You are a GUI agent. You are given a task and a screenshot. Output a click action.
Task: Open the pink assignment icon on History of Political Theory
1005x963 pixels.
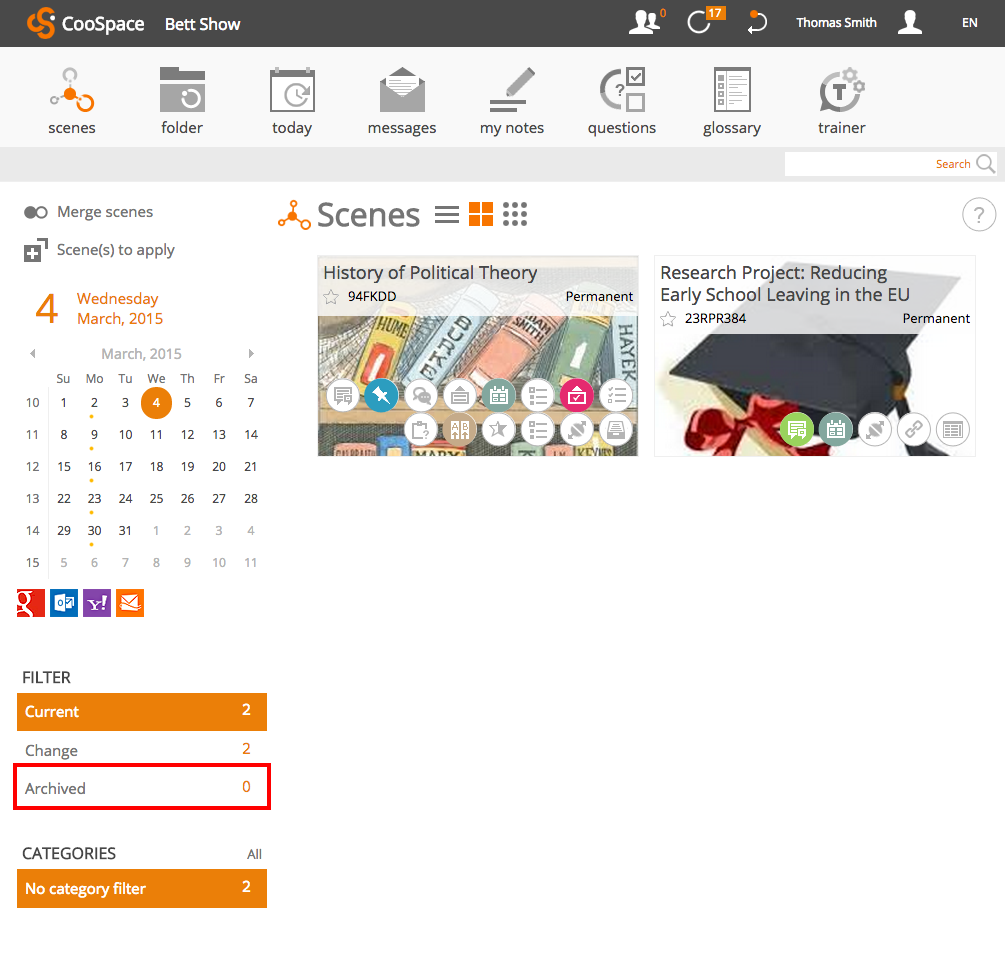click(577, 396)
